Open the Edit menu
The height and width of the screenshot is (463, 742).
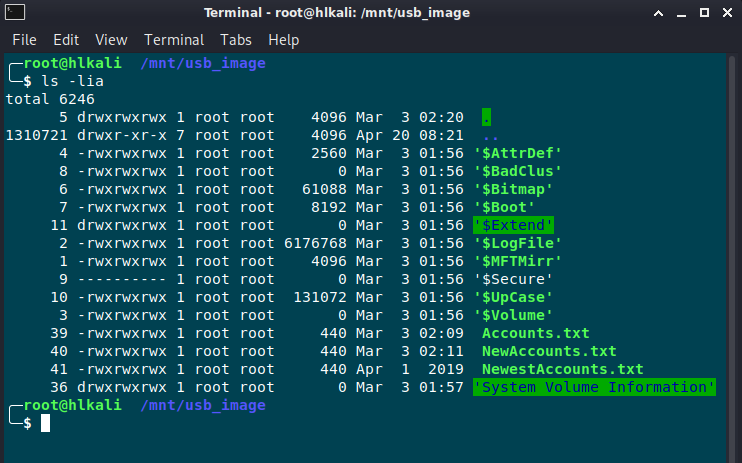point(66,40)
